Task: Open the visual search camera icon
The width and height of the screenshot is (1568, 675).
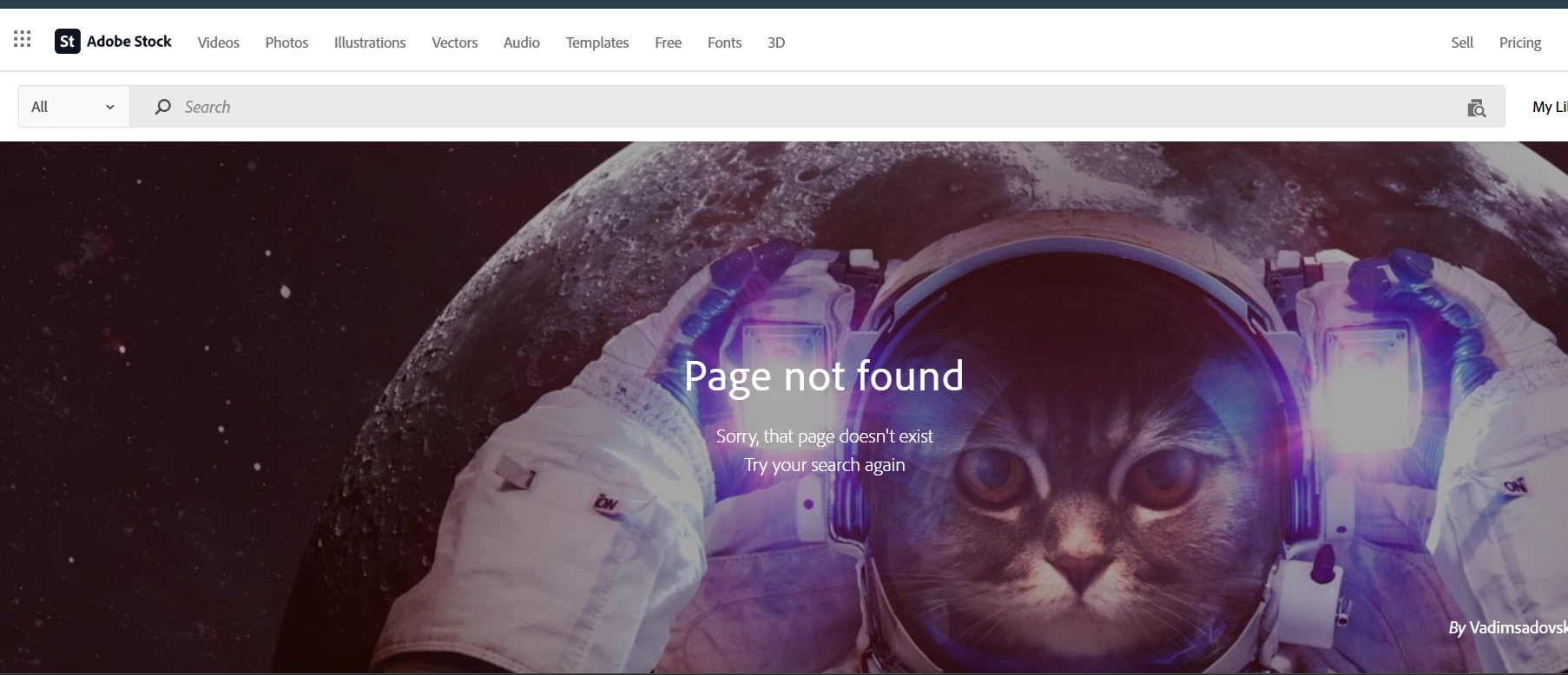Action: 1476,108
